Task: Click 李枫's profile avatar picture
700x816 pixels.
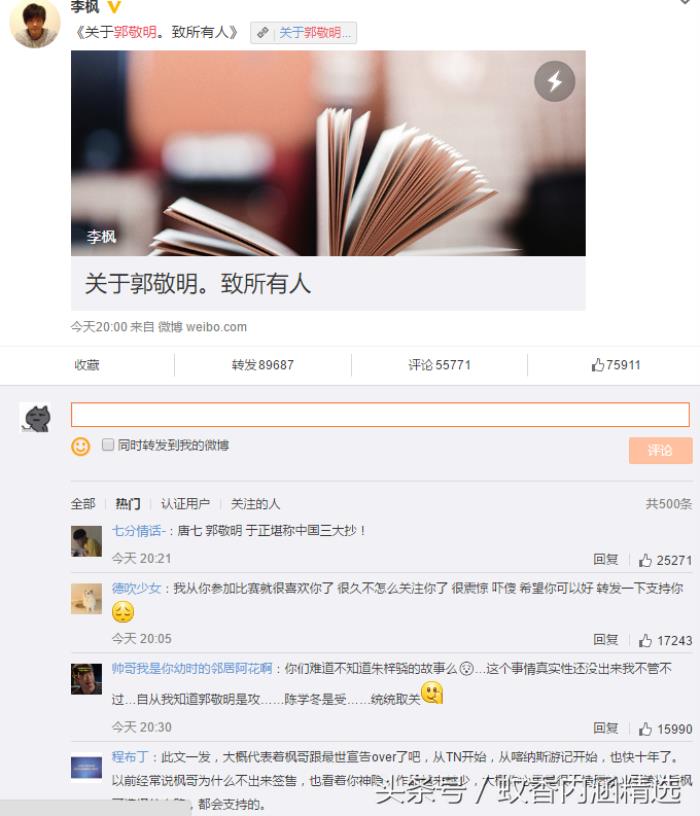Action: point(35,23)
